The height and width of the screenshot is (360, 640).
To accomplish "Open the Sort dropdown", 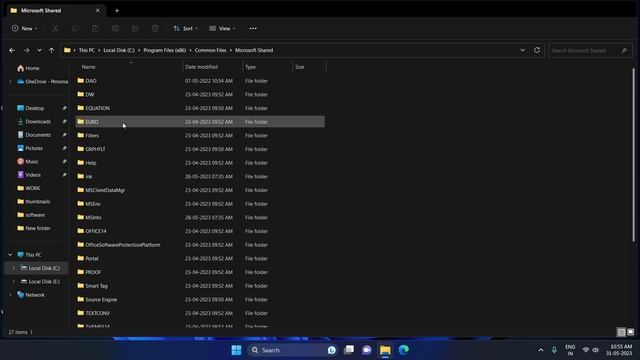I will (x=185, y=29).
